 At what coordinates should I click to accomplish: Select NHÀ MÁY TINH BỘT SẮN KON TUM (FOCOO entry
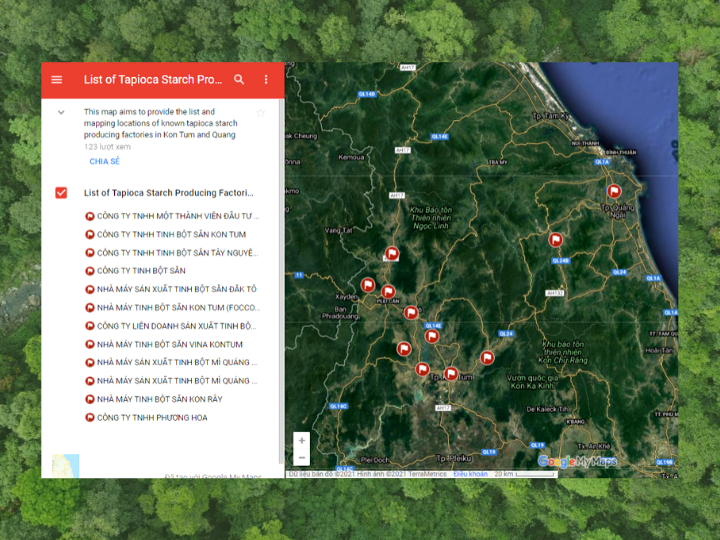[178, 307]
